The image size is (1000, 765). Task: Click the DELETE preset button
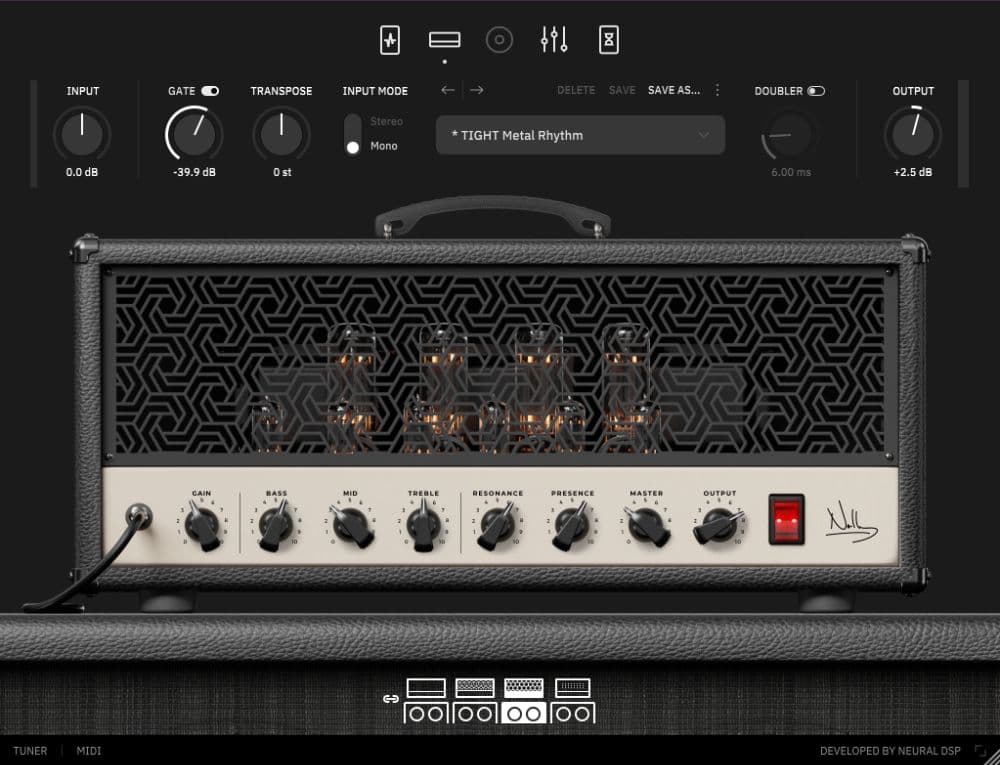[x=576, y=91]
